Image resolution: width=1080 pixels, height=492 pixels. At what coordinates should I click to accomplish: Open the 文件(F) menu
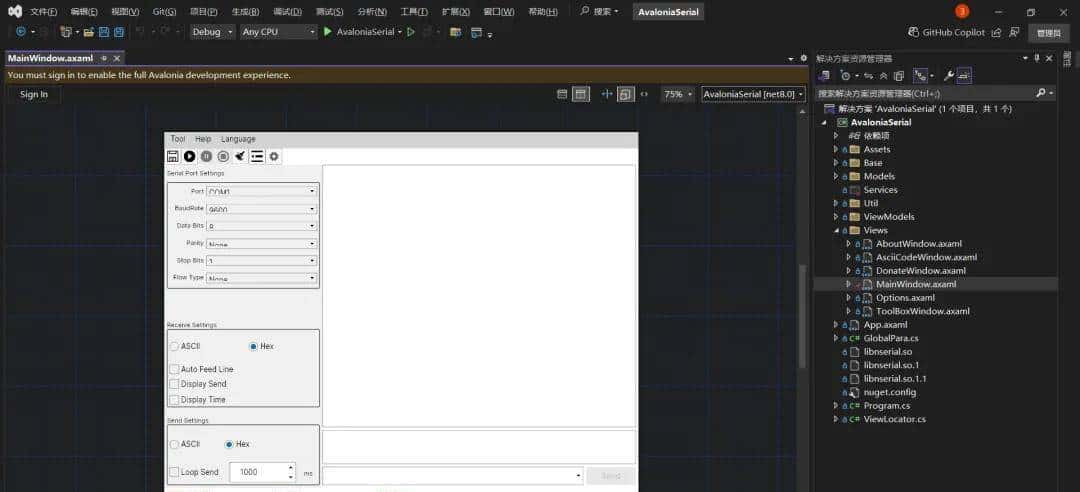(x=43, y=12)
